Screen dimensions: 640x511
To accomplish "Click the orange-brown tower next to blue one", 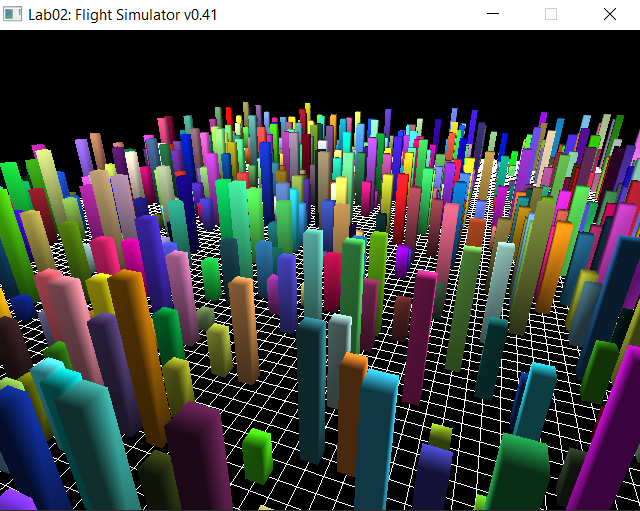I will coord(350,410).
